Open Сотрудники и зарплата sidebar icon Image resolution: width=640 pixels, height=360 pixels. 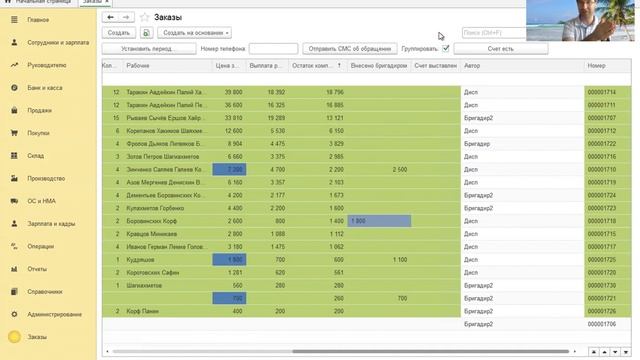point(14,42)
